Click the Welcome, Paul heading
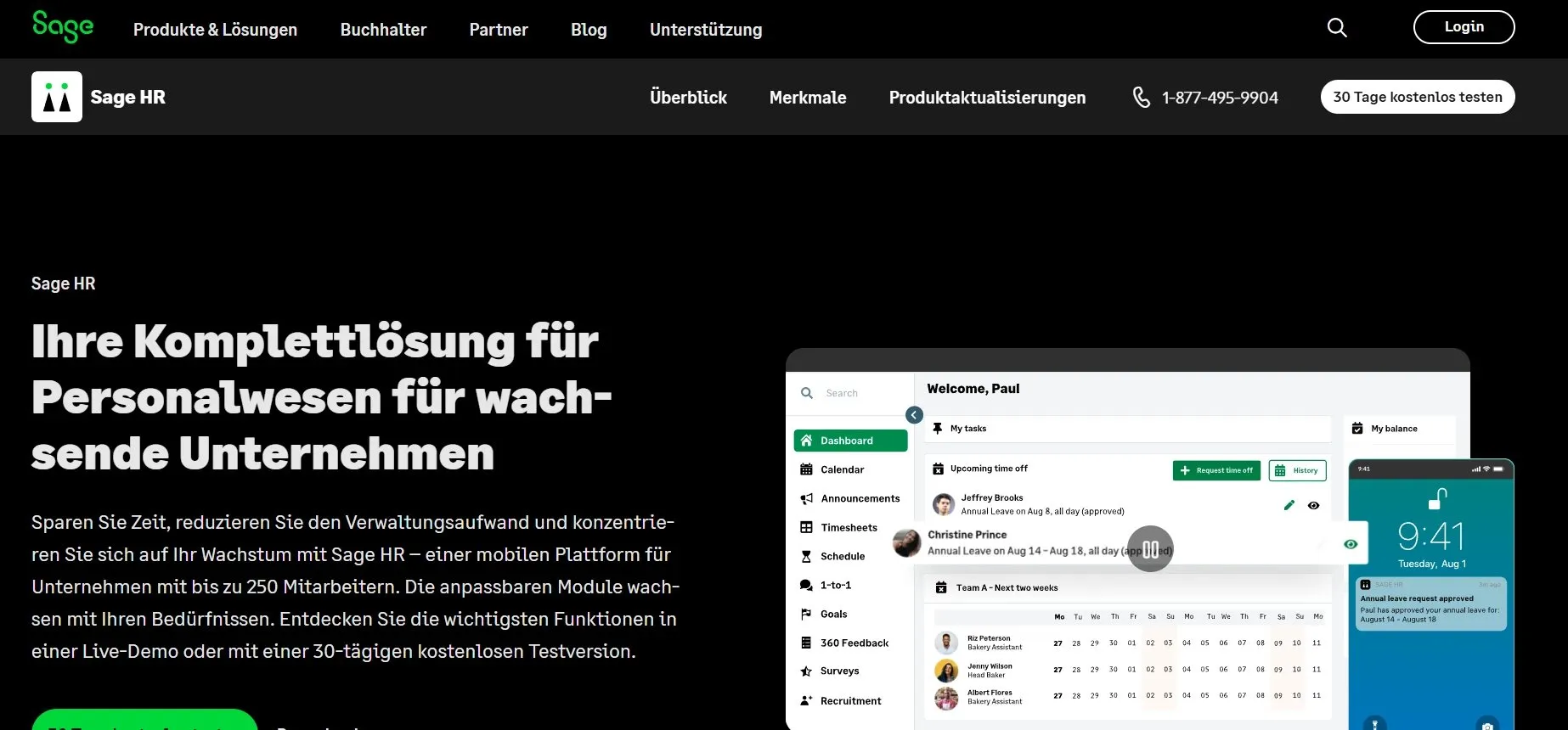Screen dimensions: 1568x730 click(x=973, y=389)
